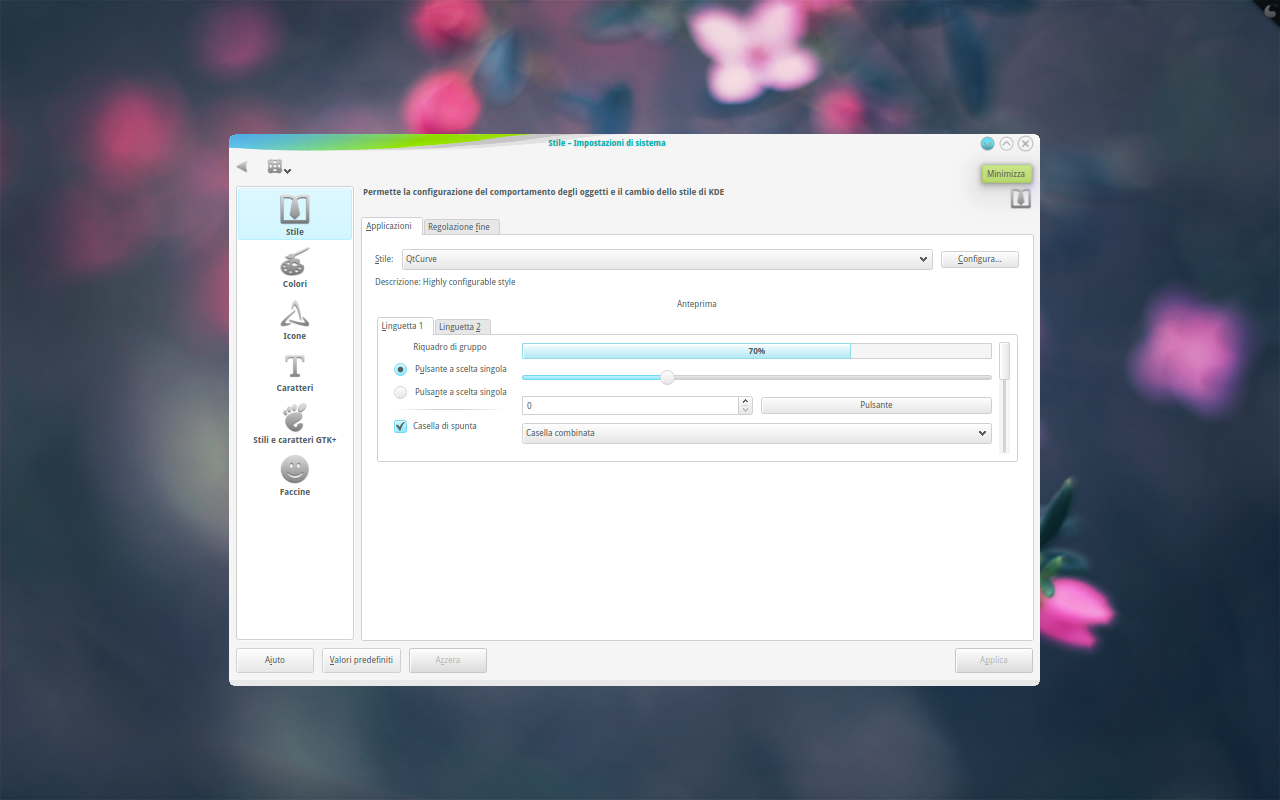
Task: Open the Casella combinata combo box
Action: [756, 433]
